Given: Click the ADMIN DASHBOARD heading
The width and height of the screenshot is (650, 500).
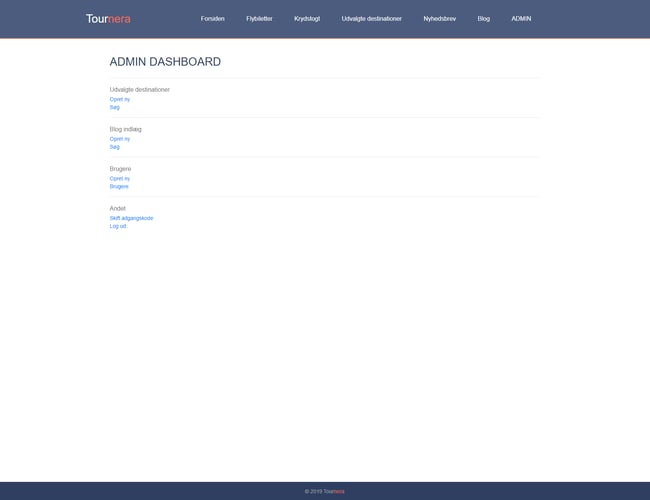Looking at the screenshot, I should pos(165,62).
